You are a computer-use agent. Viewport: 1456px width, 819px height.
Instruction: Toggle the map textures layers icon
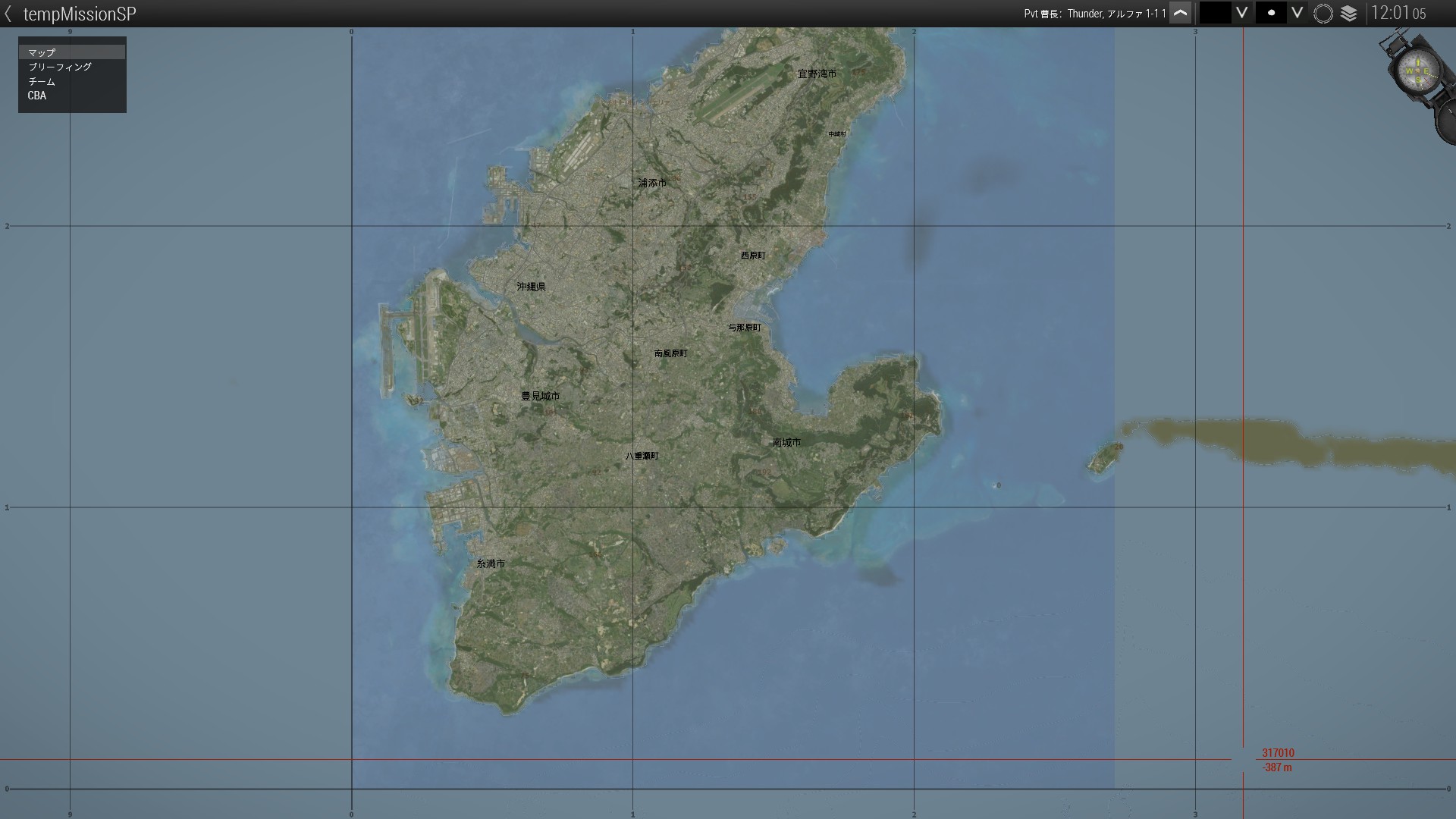(x=1349, y=14)
